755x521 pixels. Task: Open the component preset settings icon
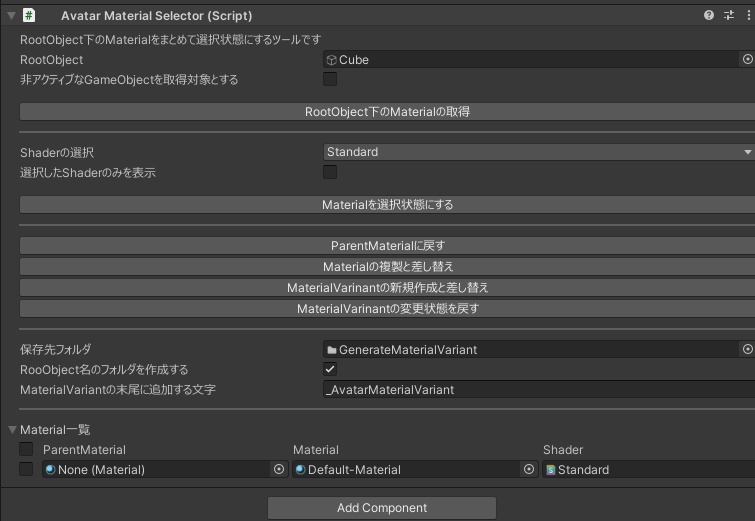[729, 15]
